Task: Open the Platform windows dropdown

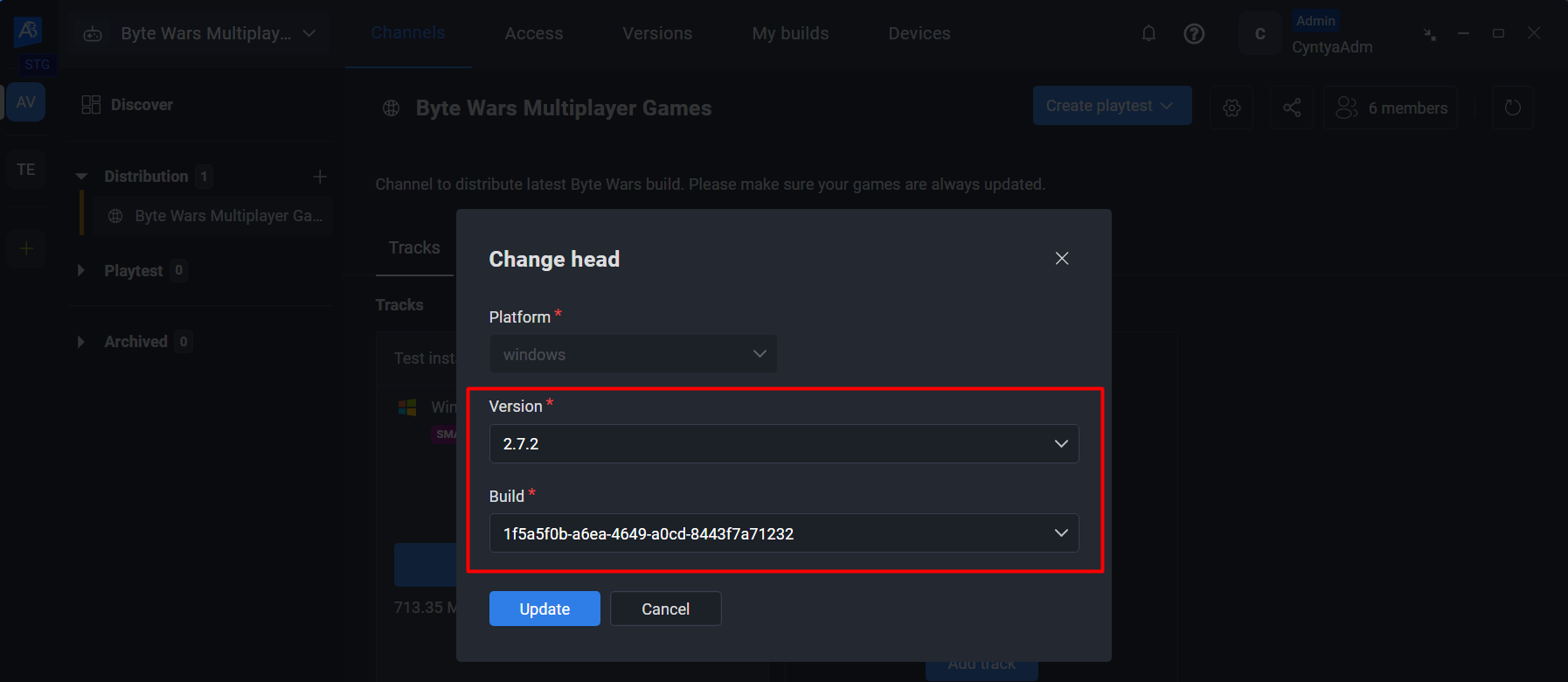Action: [x=633, y=354]
